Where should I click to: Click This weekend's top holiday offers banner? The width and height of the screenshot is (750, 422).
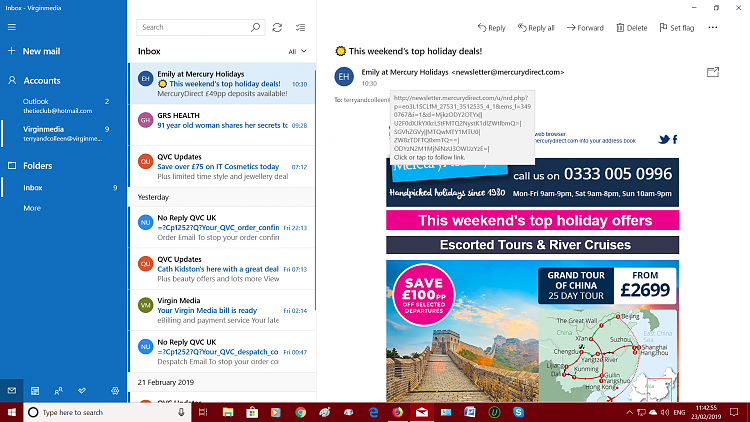tap(532, 220)
